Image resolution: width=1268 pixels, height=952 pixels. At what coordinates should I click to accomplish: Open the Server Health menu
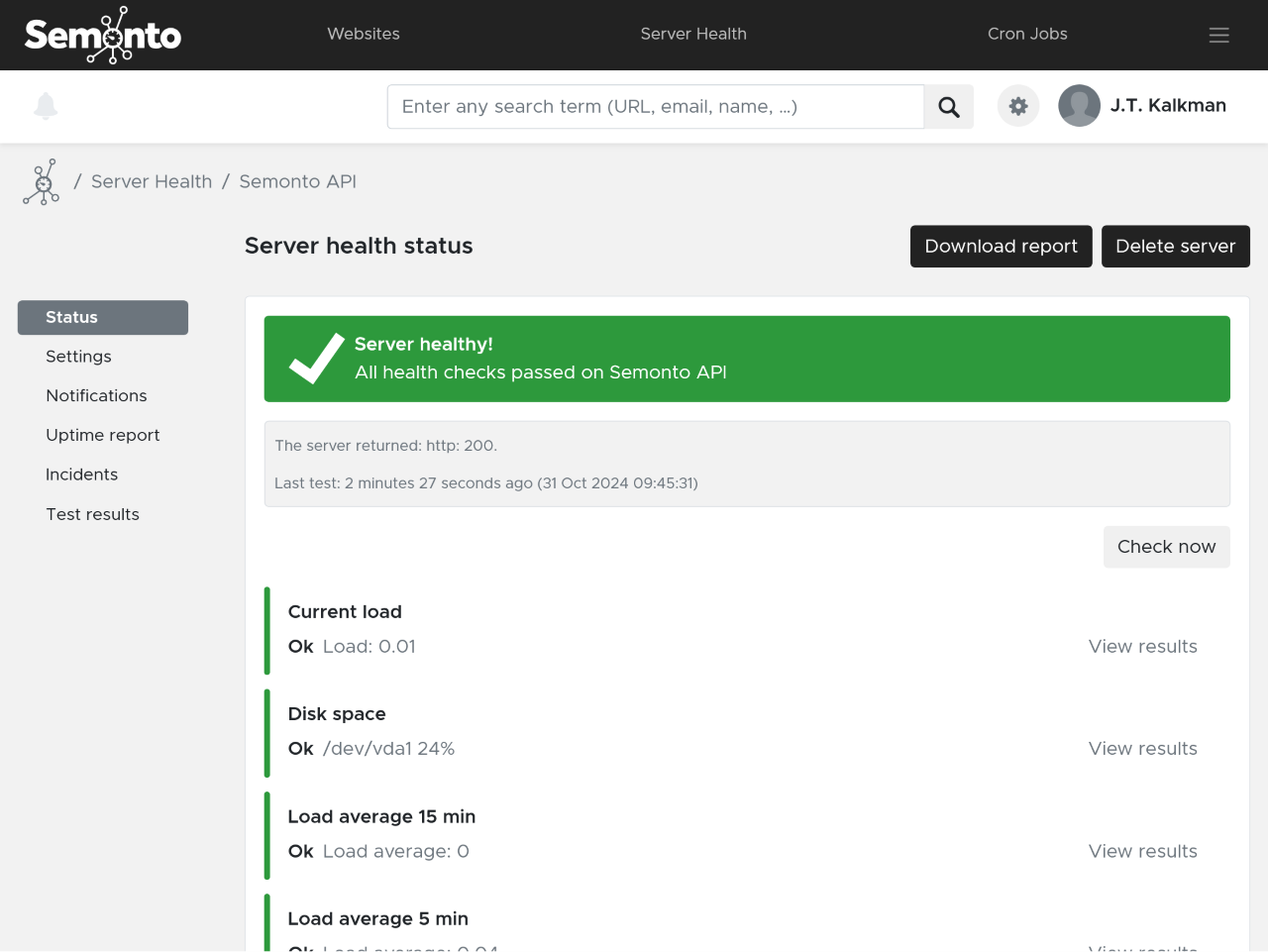coord(693,34)
